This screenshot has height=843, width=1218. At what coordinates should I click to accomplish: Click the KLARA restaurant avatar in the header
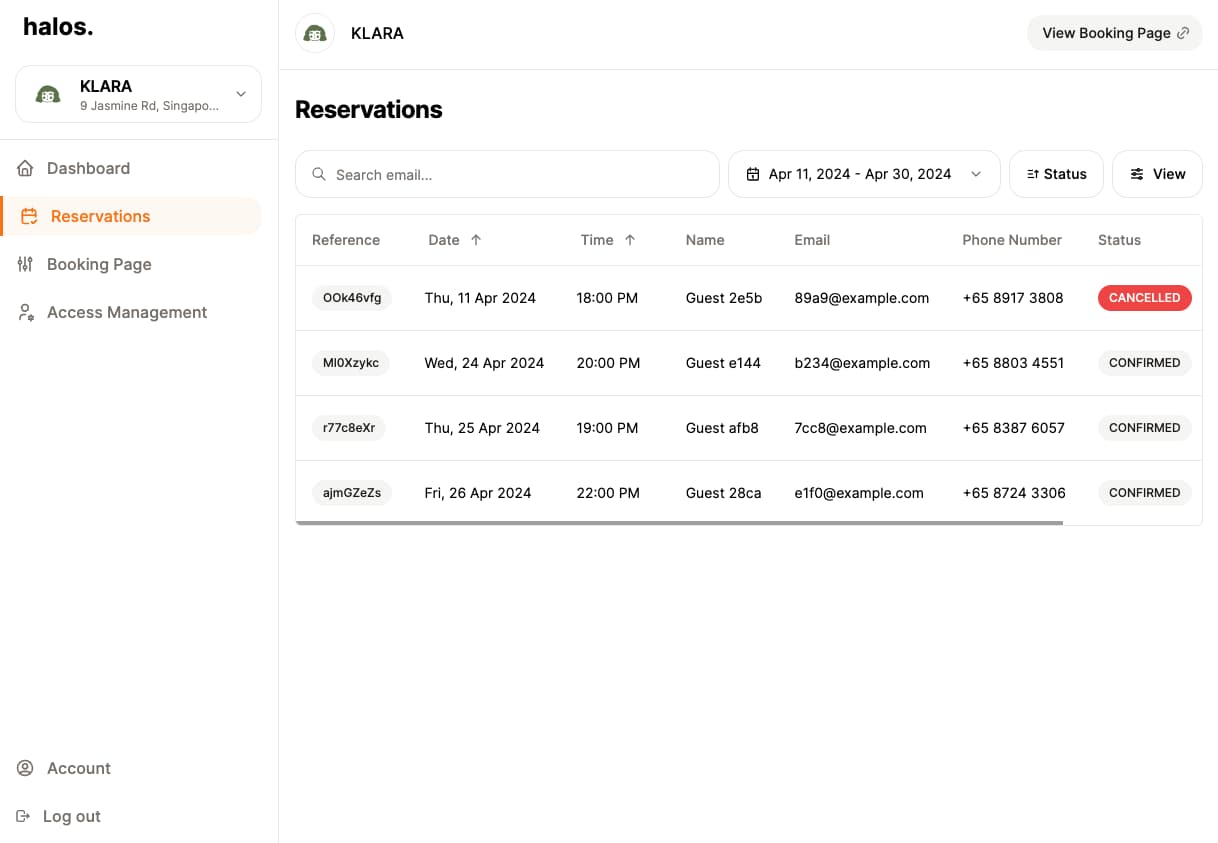(315, 32)
